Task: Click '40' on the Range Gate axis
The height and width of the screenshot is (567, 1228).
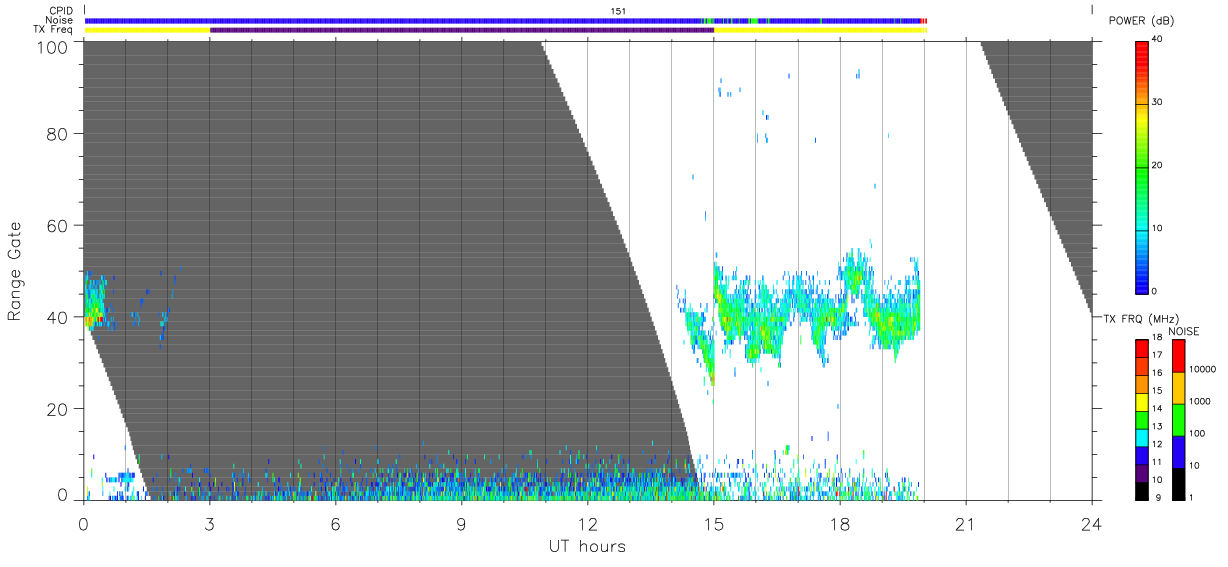Action: coord(59,317)
